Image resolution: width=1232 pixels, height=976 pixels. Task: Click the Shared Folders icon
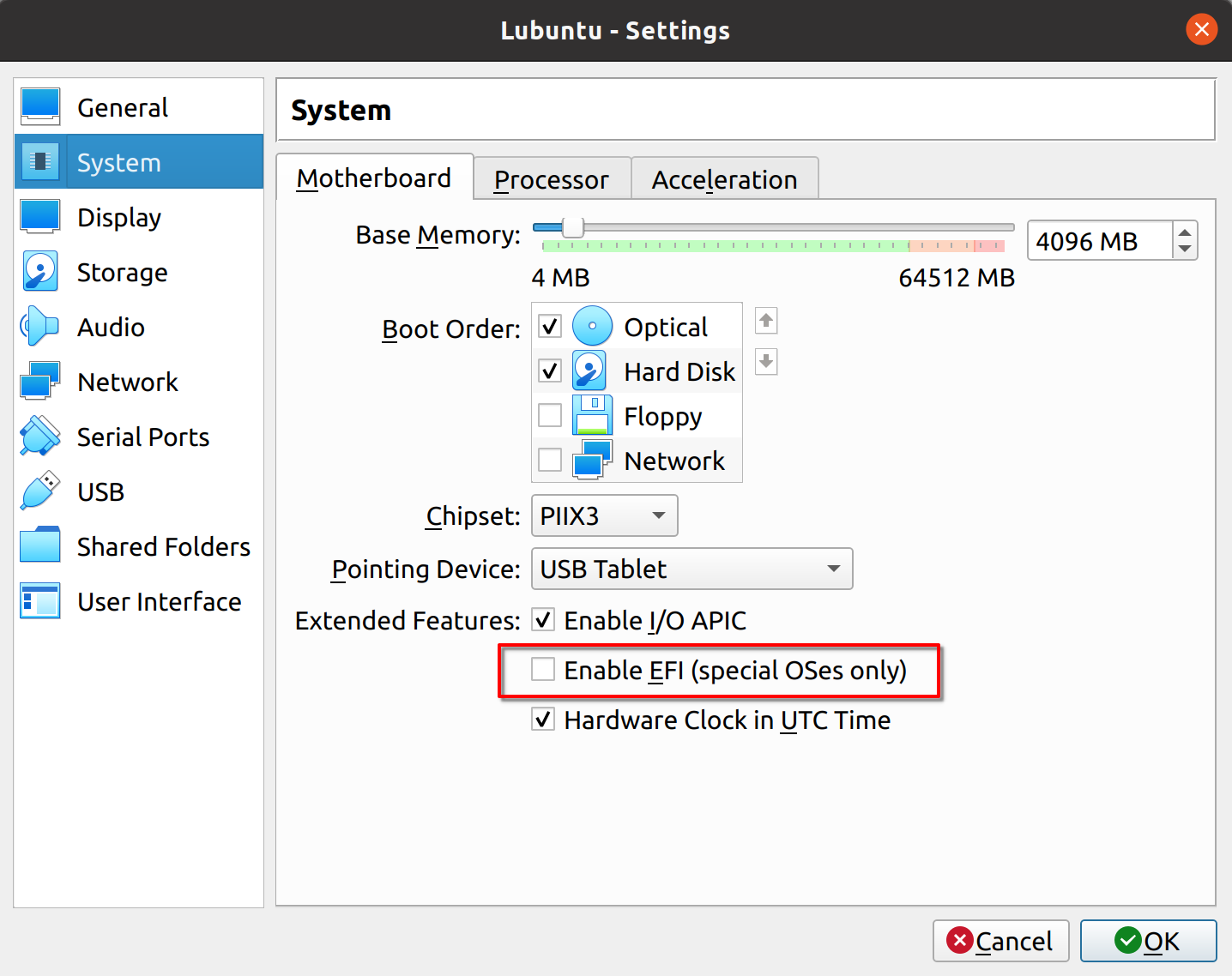pos(39,545)
